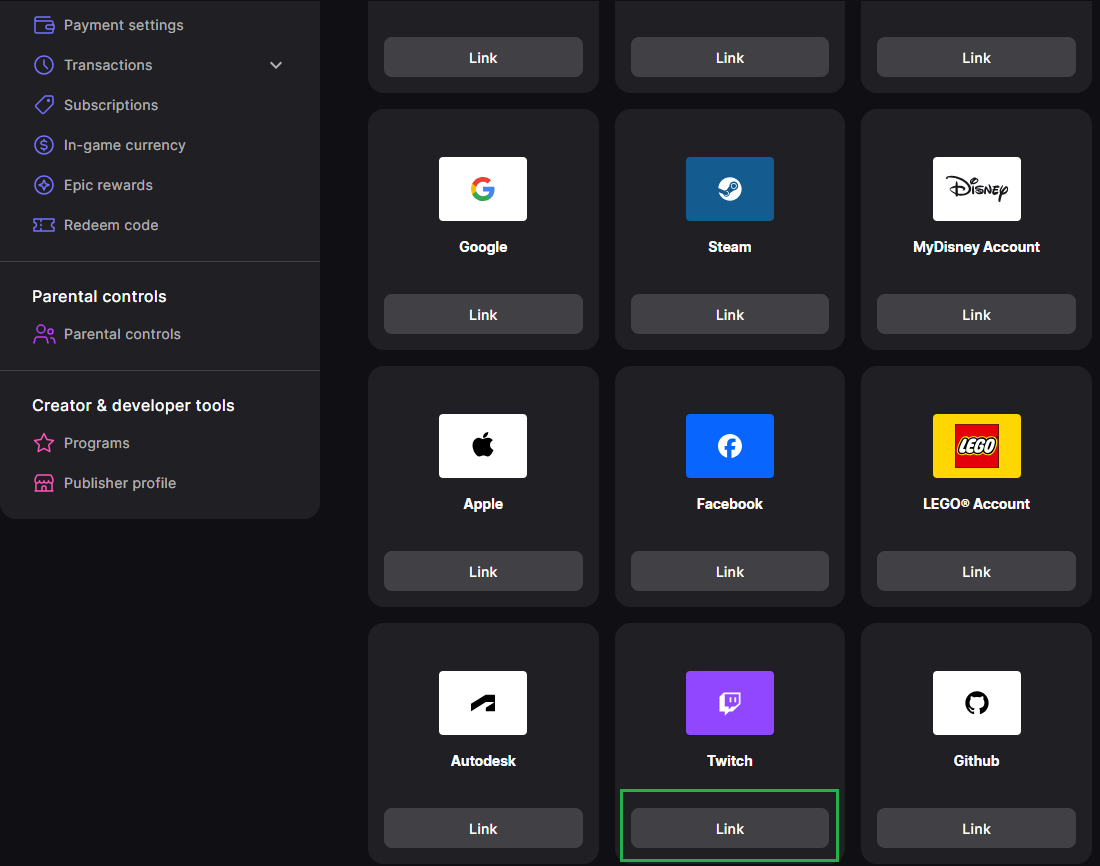
Task: Go to Subscriptions
Action: 111,105
